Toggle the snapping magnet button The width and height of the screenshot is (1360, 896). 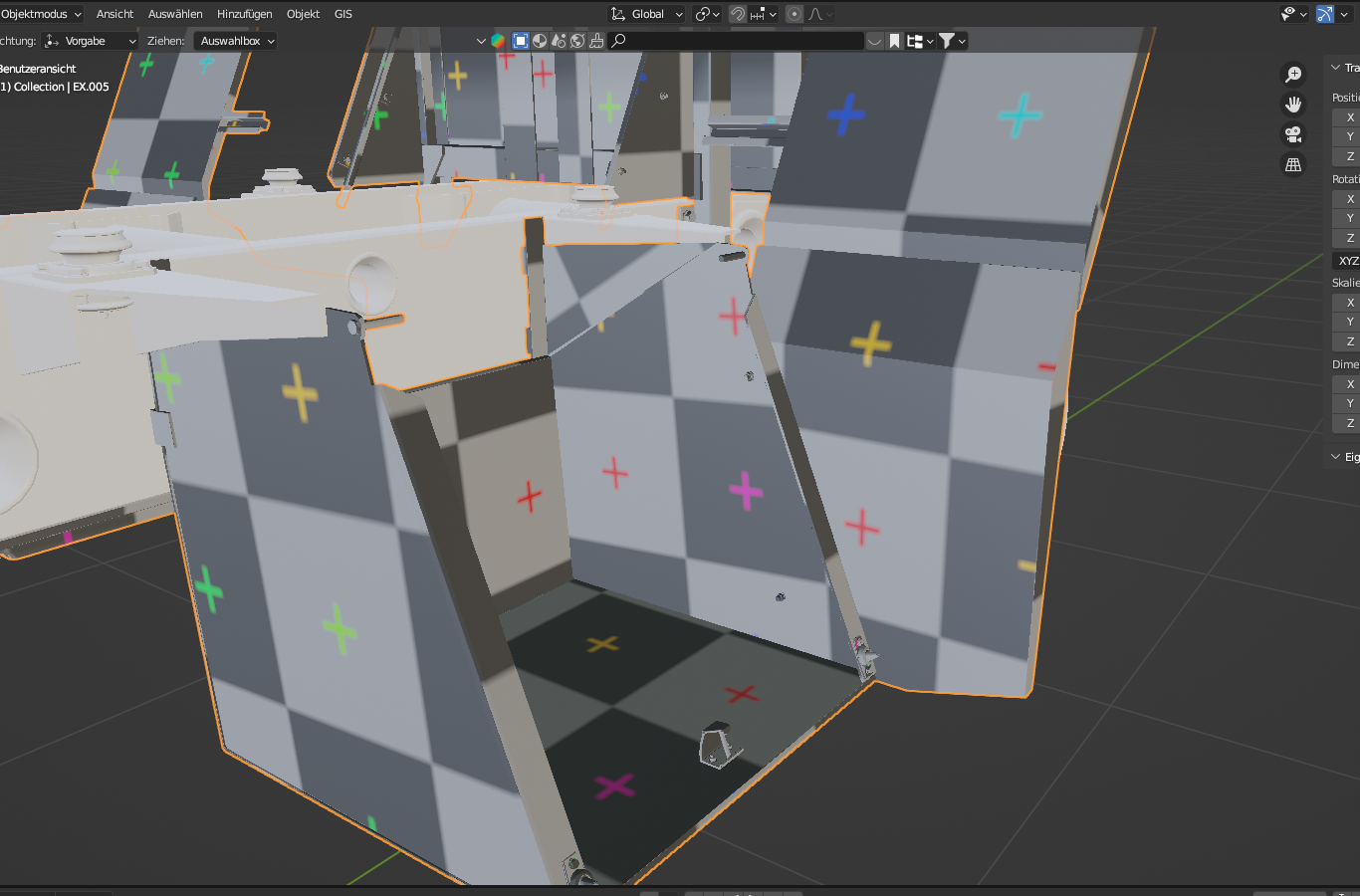point(738,14)
